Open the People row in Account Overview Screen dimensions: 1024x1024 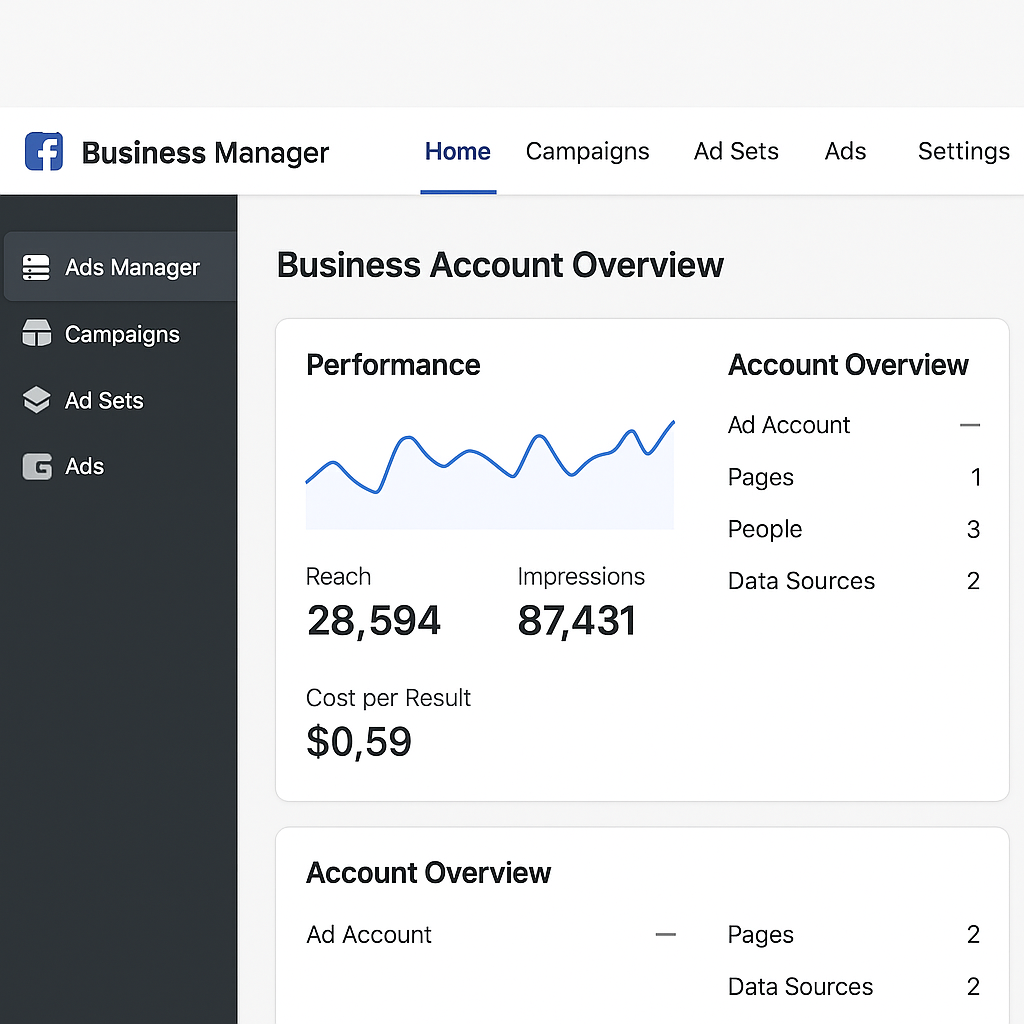(x=765, y=529)
